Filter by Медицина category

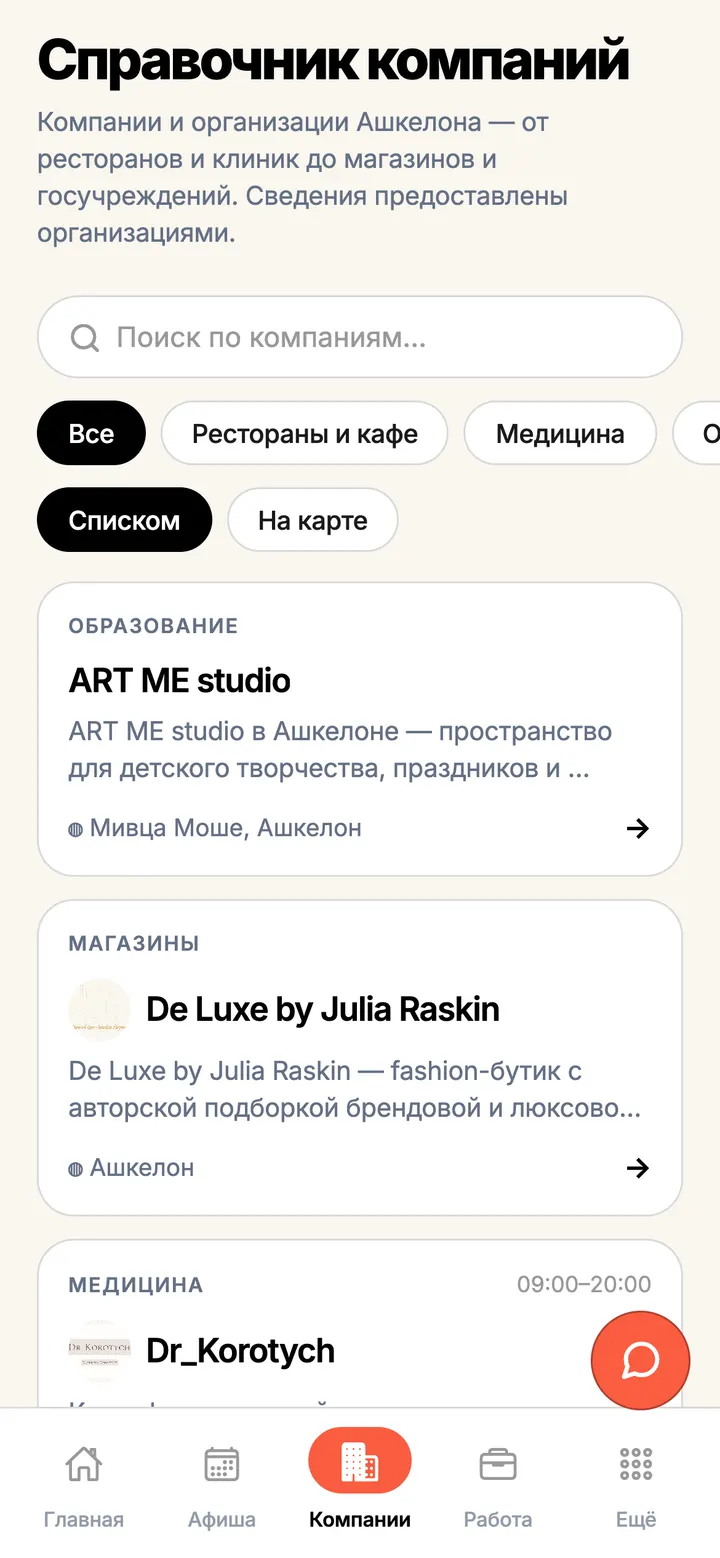[560, 433]
